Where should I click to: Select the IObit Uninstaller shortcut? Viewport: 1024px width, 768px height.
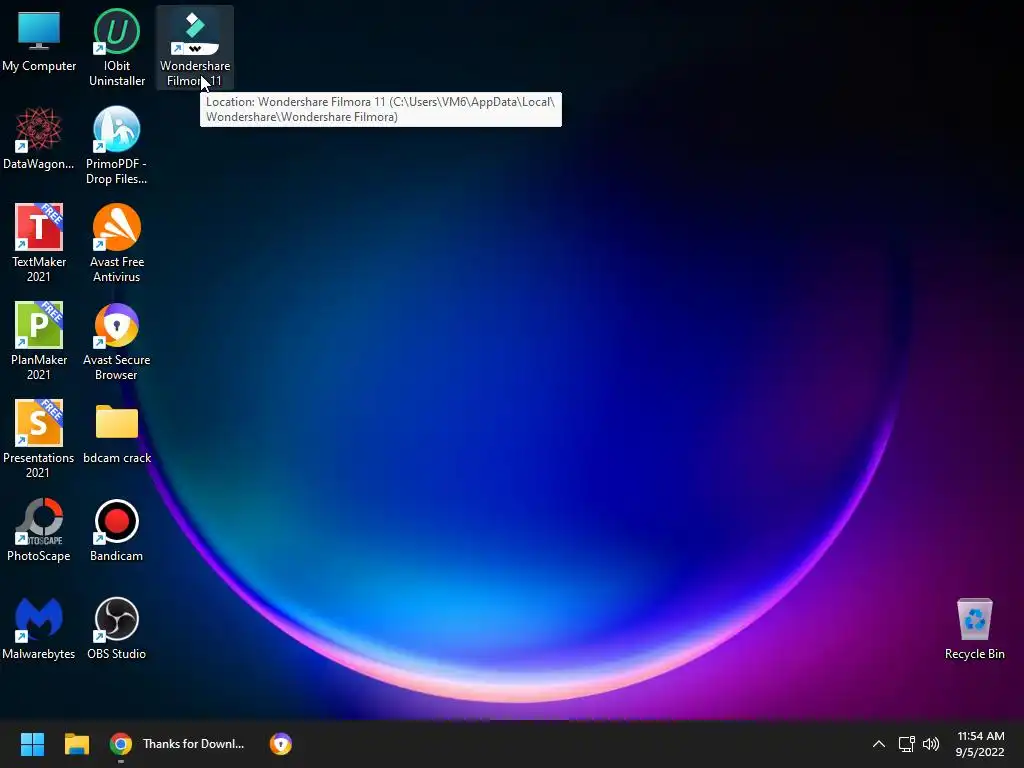coord(117,47)
